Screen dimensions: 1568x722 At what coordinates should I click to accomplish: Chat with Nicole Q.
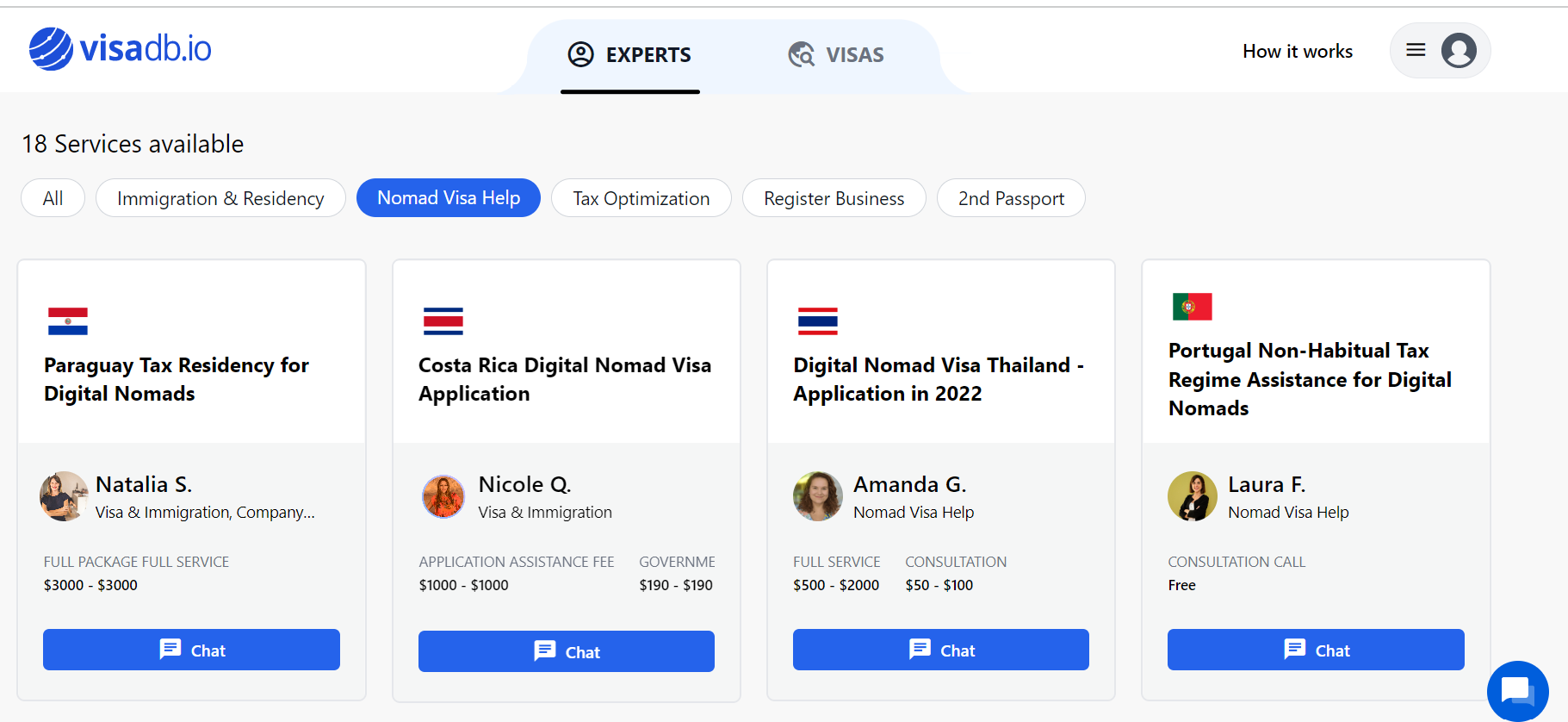point(566,651)
